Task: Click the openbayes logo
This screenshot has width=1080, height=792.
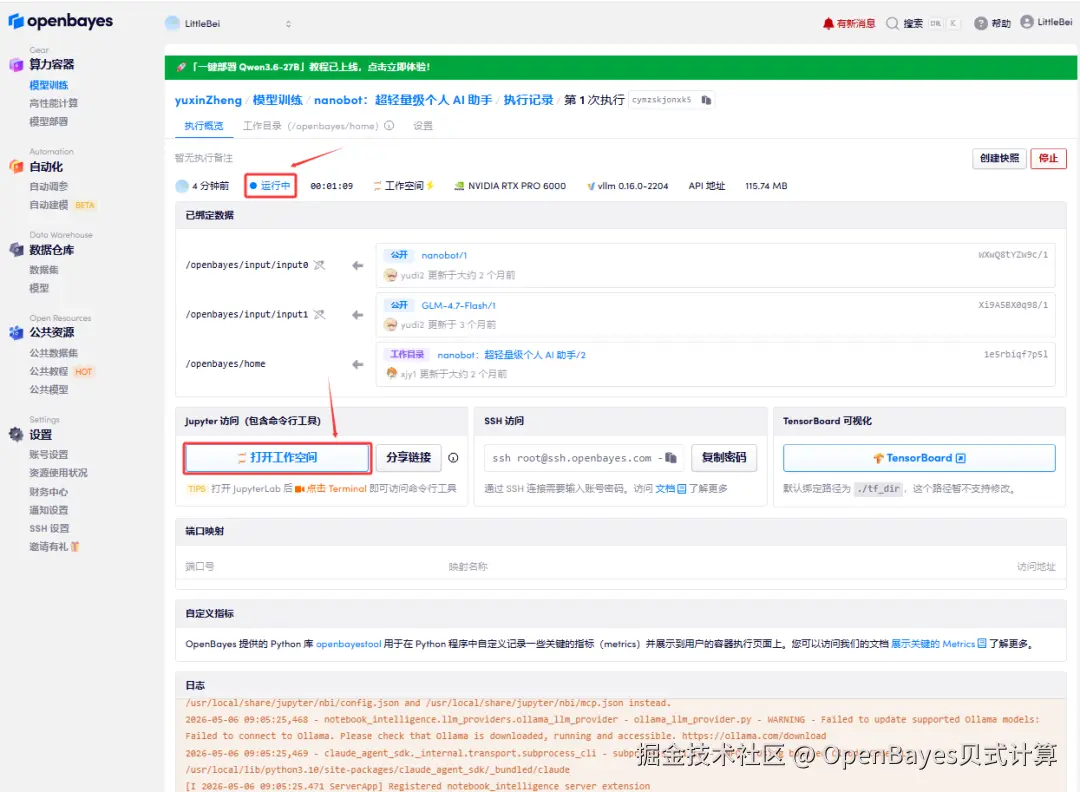Action: [x=61, y=21]
